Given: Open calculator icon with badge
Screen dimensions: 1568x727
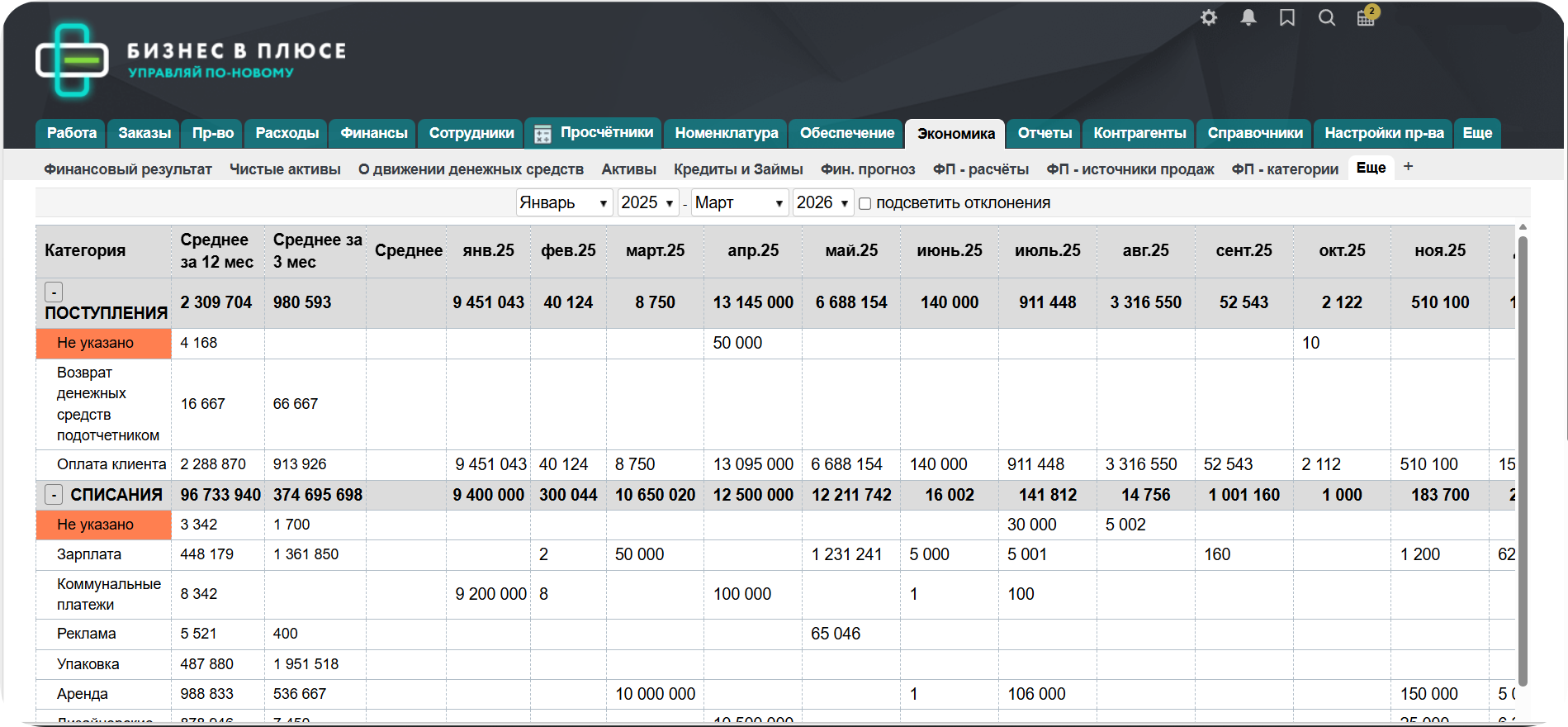Looking at the screenshot, I should [1366, 17].
